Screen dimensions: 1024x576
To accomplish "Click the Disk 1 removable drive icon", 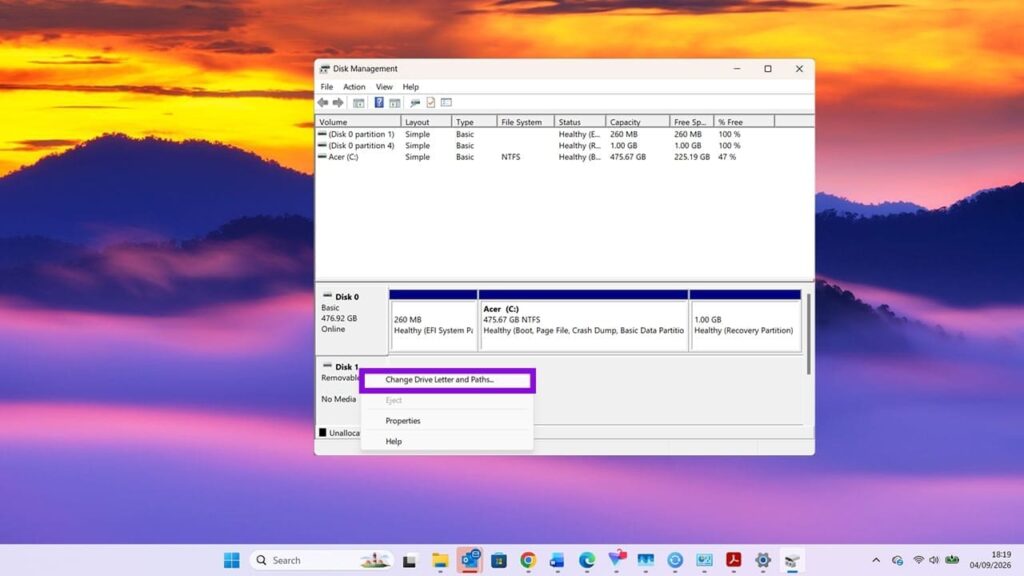I will (327, 366).
